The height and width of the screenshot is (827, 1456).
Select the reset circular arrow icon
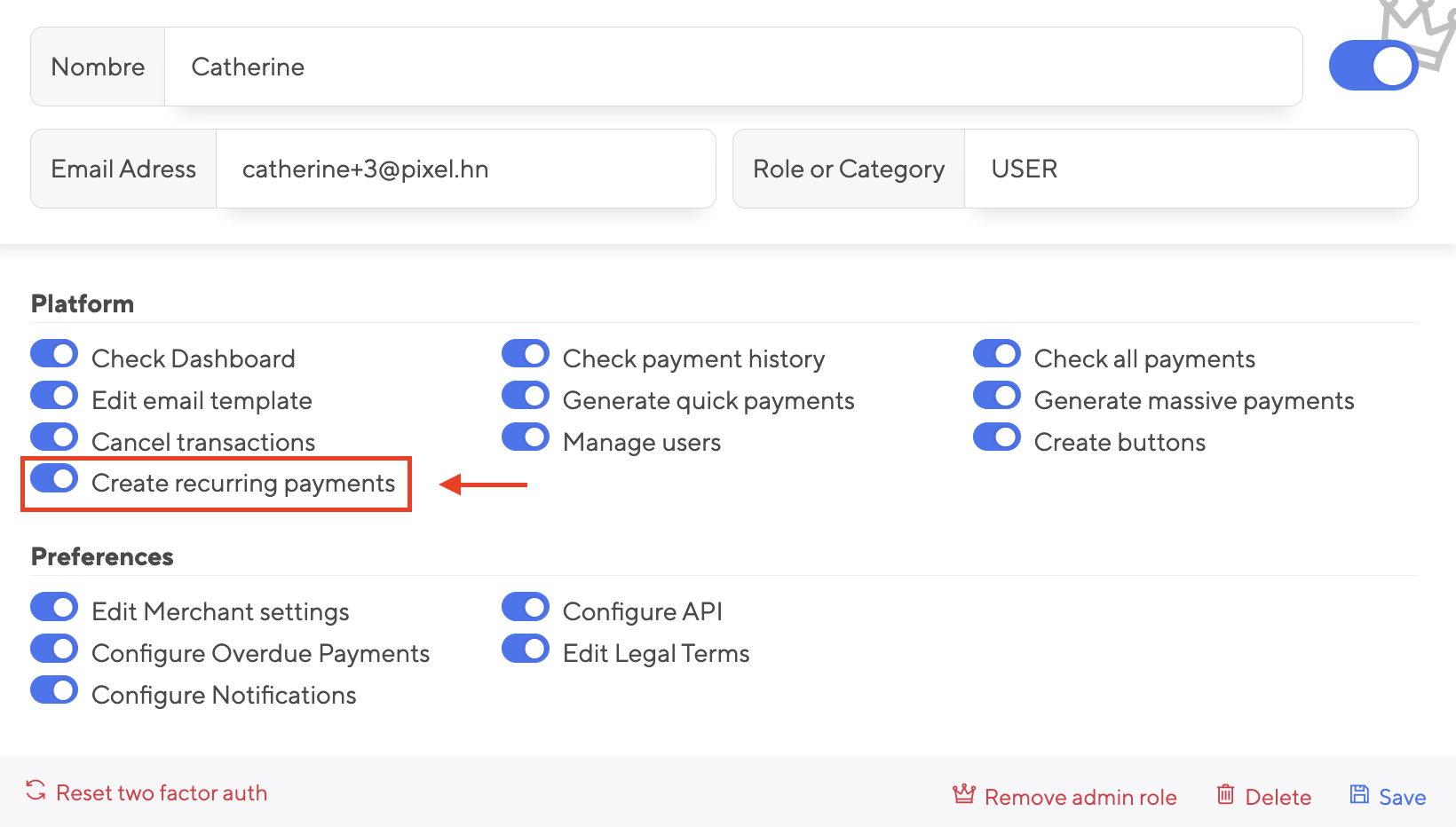tap(34, 792)
